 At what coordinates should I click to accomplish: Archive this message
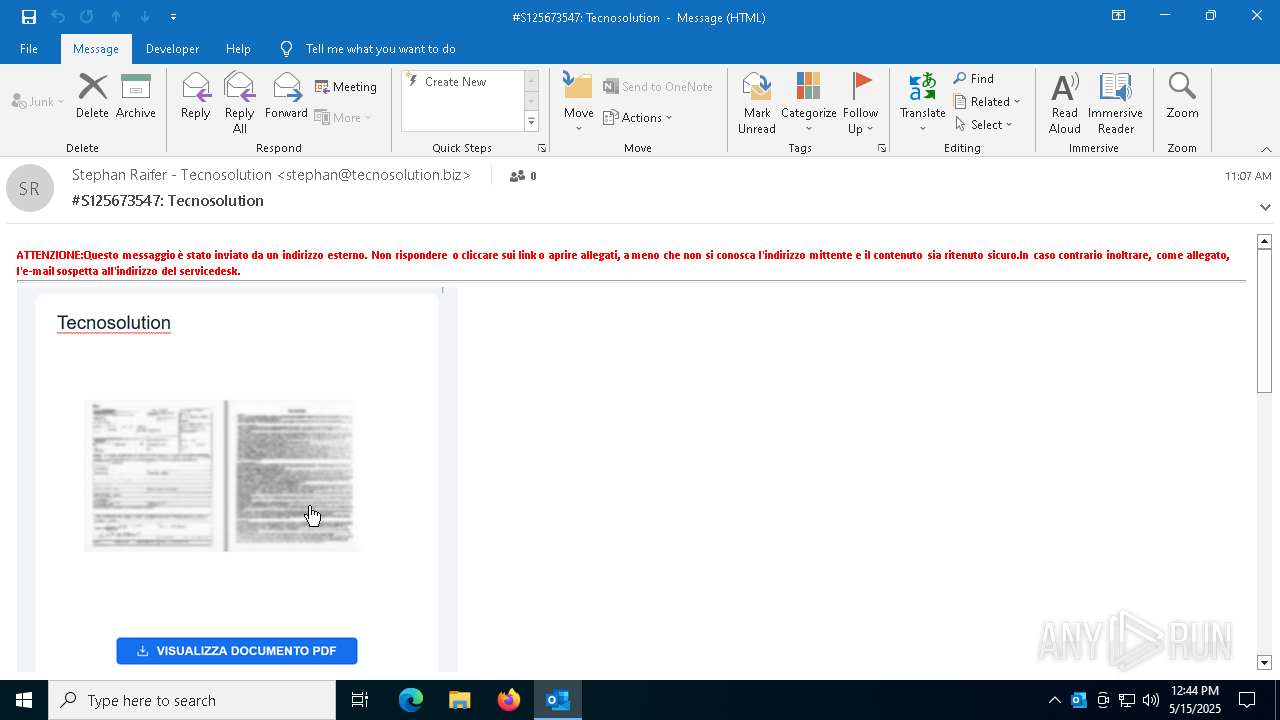tap(136, 96)
